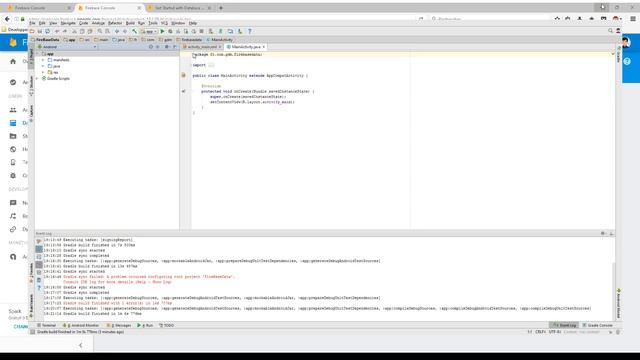Click the Event Log hide panel icon
Screen dimensions: 640x360
[x=611, y=233]
